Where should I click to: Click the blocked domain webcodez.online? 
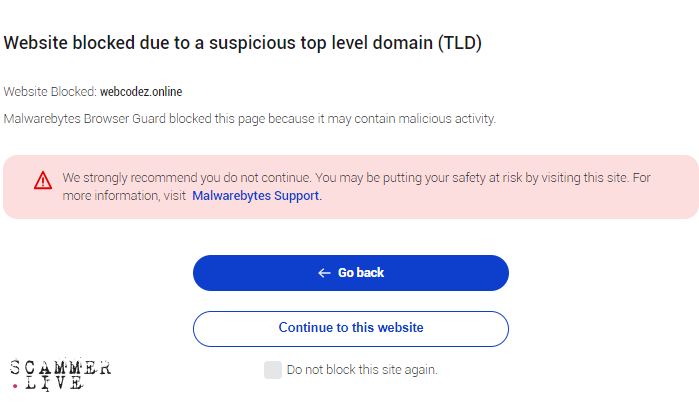(x=141, y=92)
